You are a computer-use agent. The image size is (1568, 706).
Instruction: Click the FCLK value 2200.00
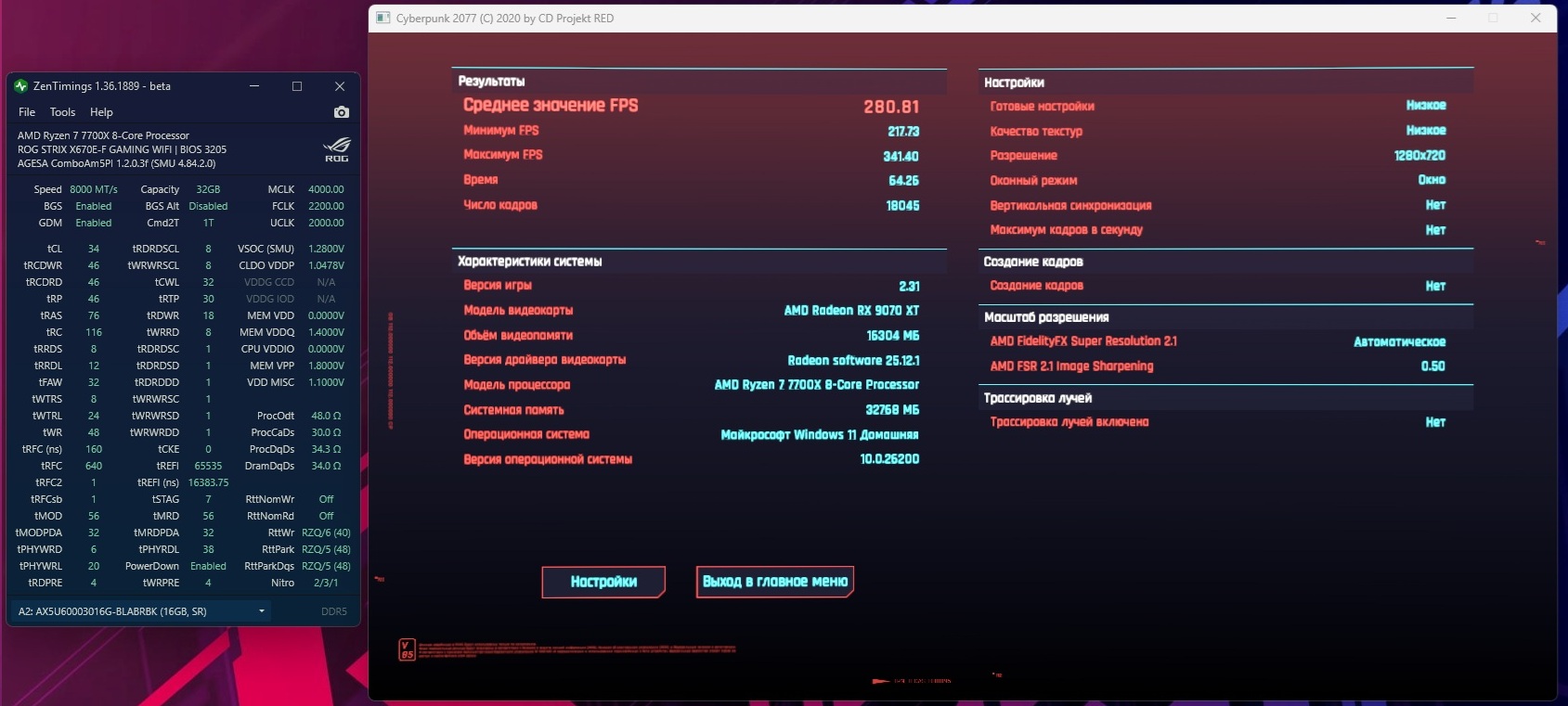(326, 206)
